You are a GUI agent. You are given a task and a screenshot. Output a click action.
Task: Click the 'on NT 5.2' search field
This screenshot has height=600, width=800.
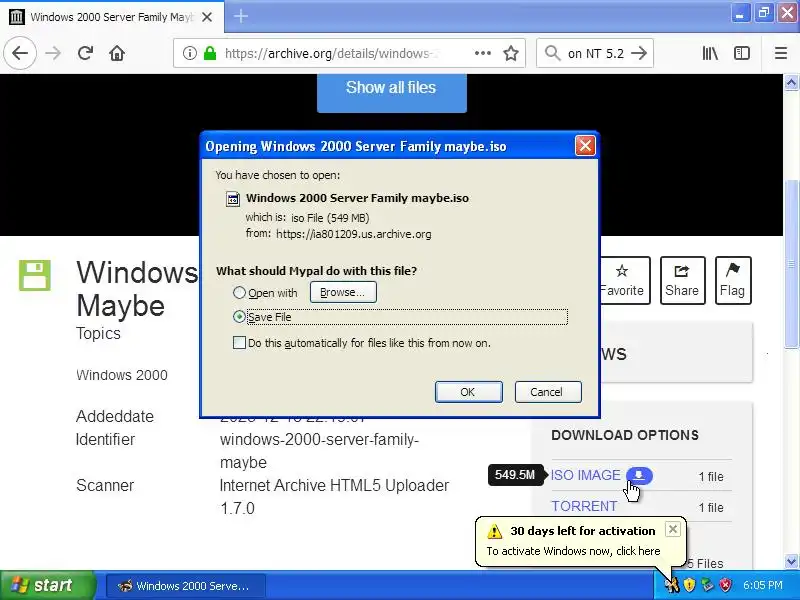tap(595, 53)
